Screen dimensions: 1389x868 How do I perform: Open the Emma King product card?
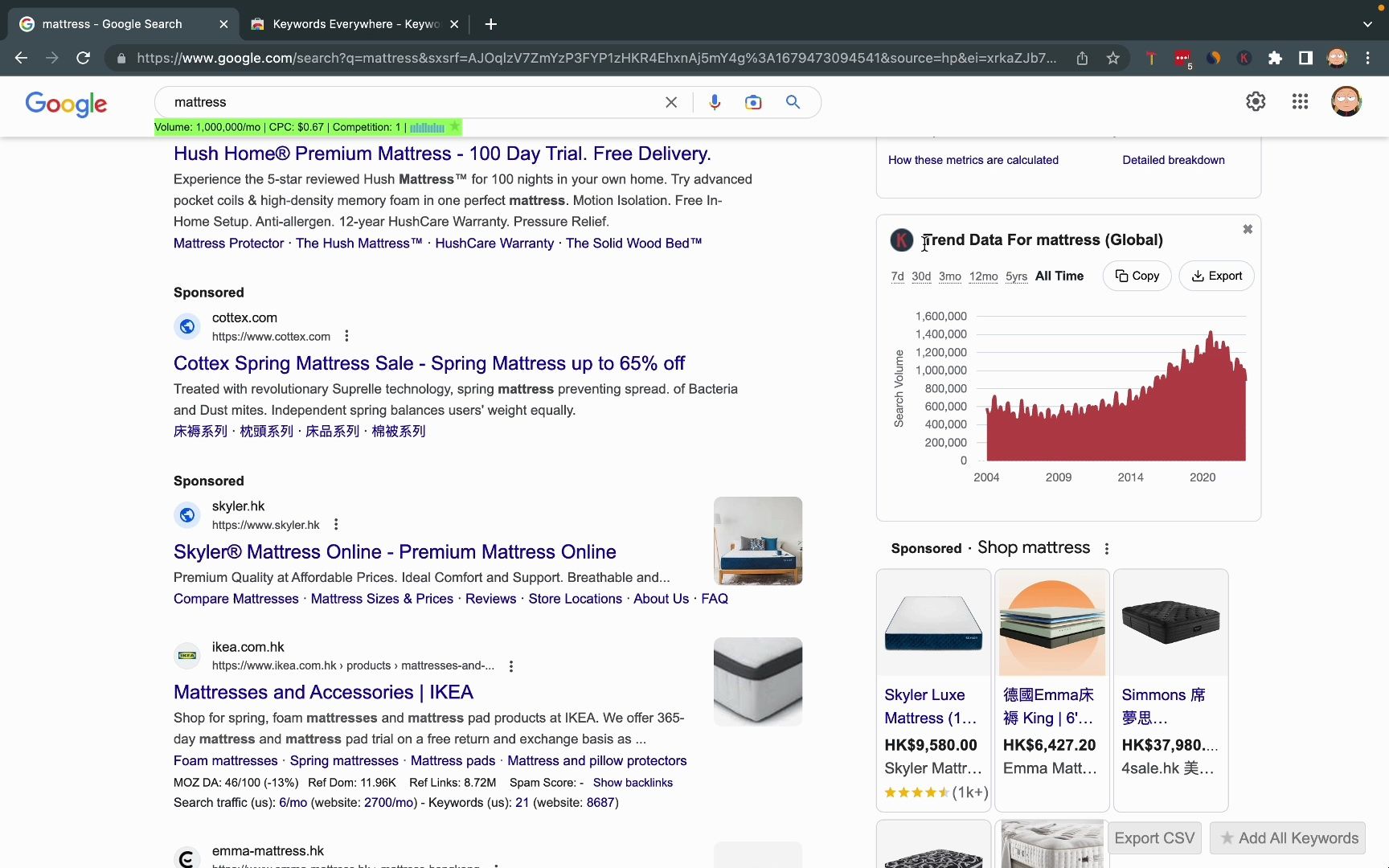(x=1052, y=690)
